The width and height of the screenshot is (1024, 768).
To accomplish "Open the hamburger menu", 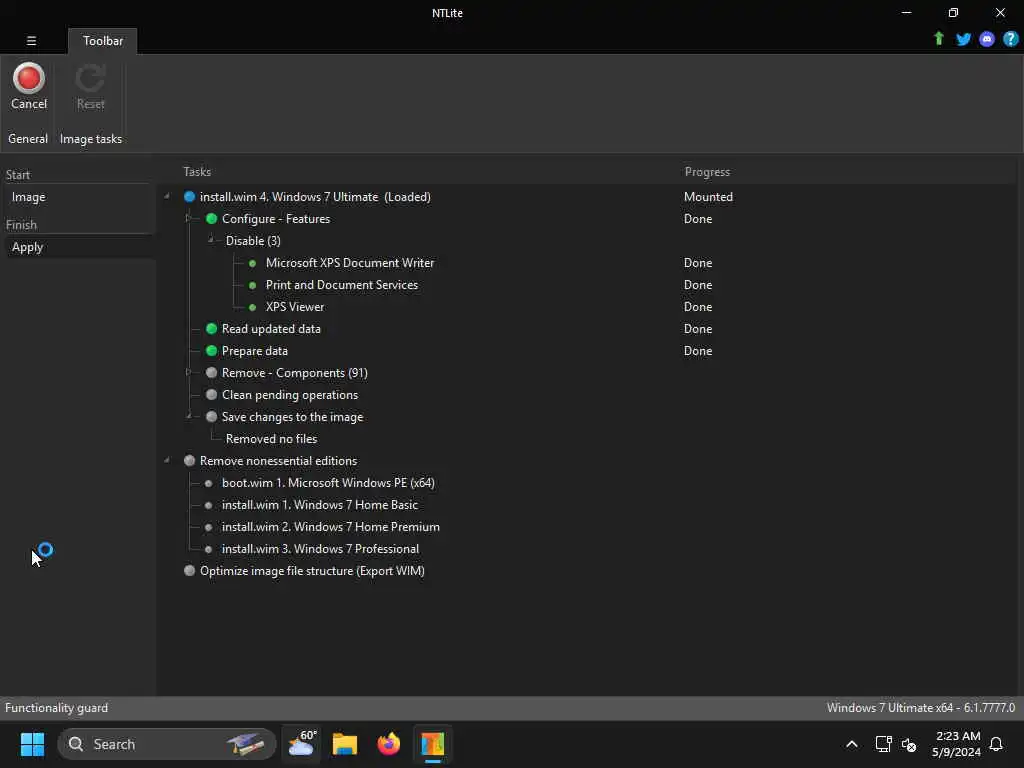I will (x=31, y=40).
